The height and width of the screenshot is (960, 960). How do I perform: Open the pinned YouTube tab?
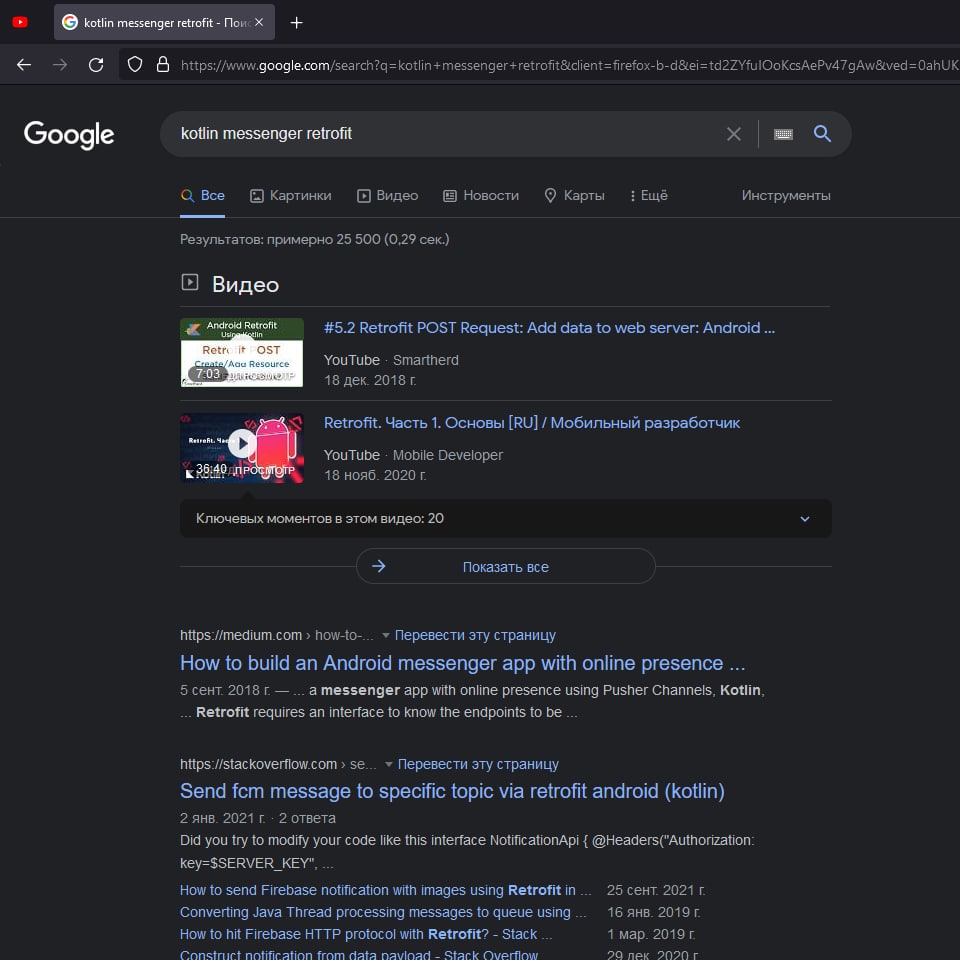pos(20,23)
